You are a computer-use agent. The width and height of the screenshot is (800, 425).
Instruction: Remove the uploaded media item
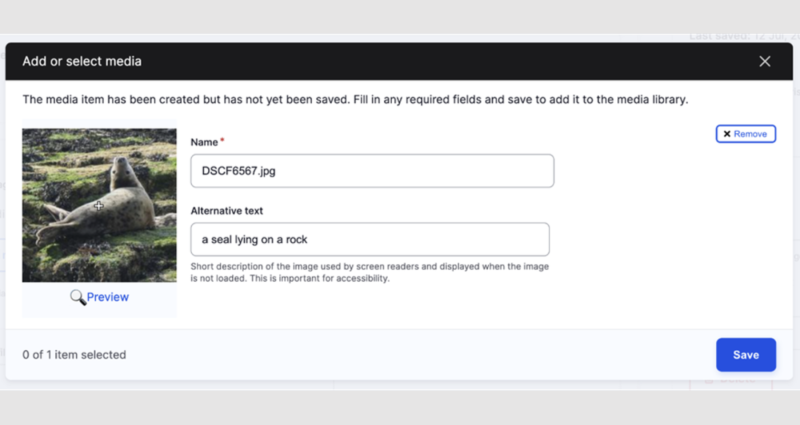coord(745,134)
